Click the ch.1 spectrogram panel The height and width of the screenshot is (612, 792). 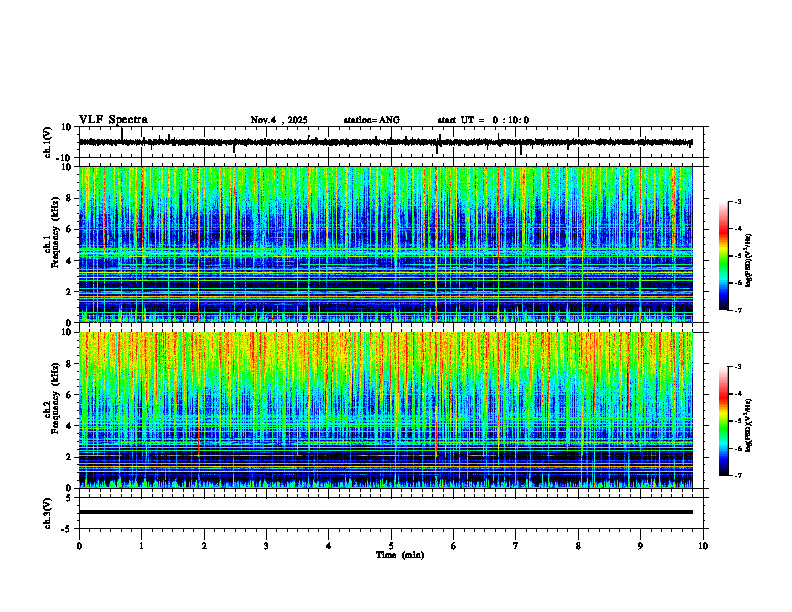click(385, 244)
